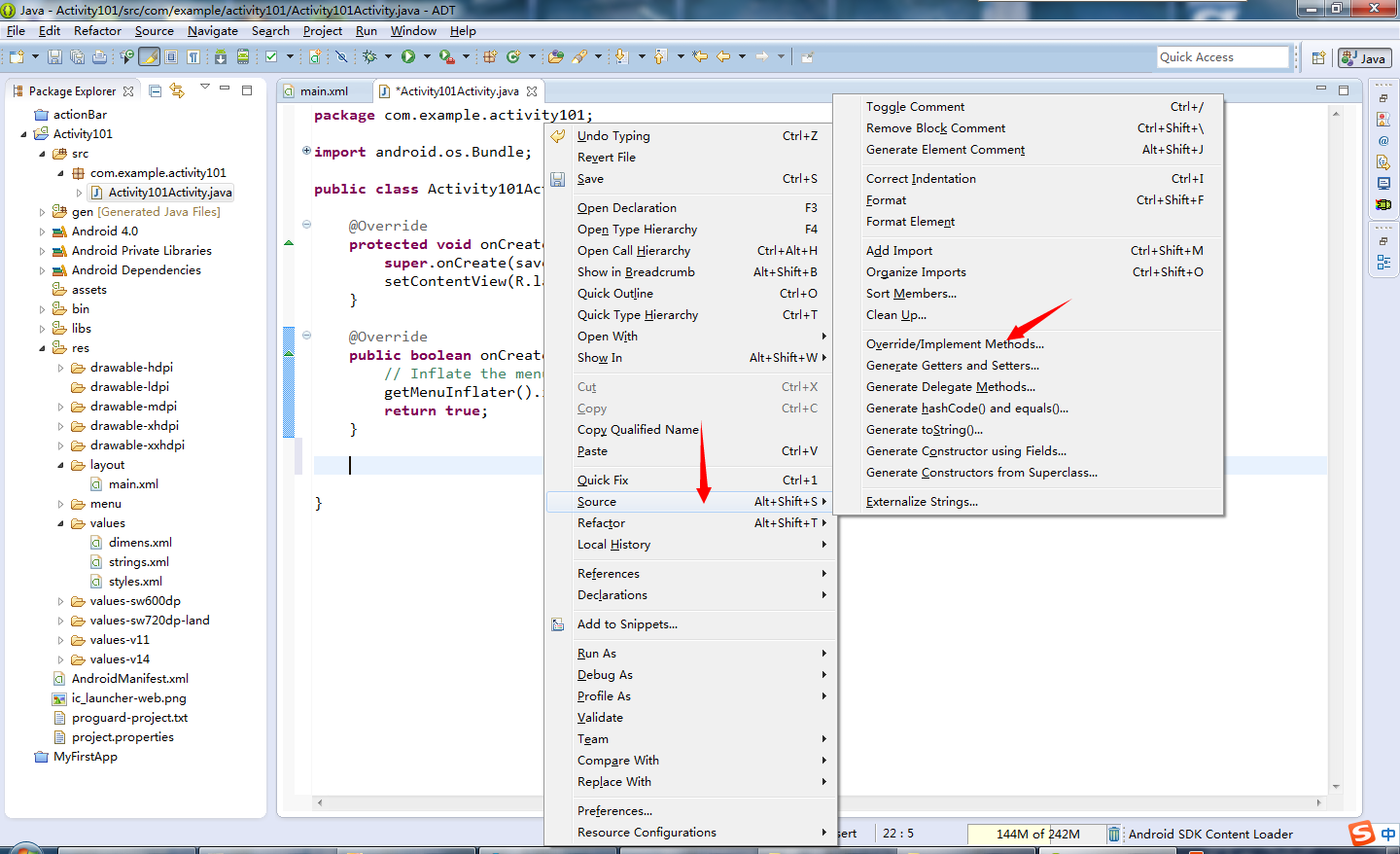This screenshot has width=1400, height=854.
Task: Click the 144M of 242M heap status bar
Action: click(x=1036, y=834)
